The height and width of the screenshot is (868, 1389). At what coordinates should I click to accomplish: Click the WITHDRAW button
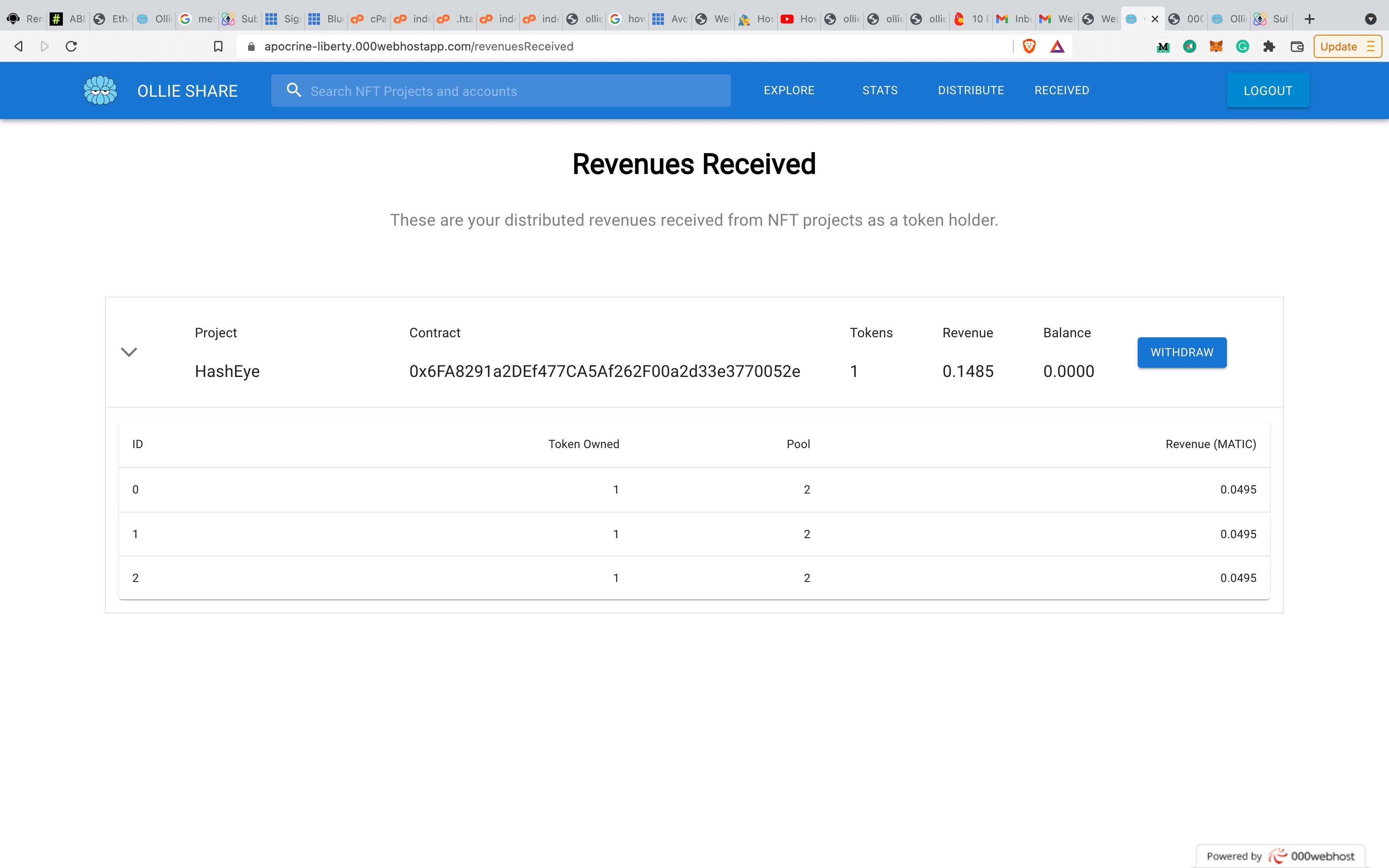[1182, 353]
